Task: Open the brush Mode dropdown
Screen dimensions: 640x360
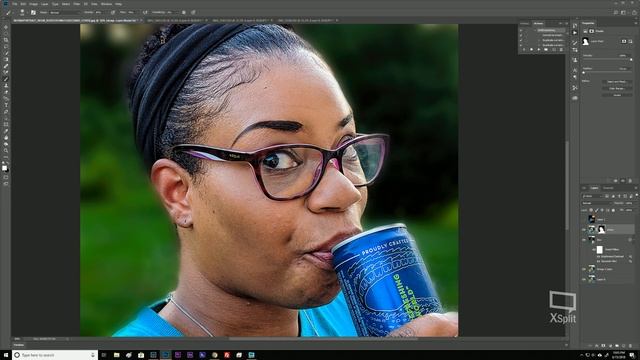Action: pyautogui.click(x=64, y=12)
